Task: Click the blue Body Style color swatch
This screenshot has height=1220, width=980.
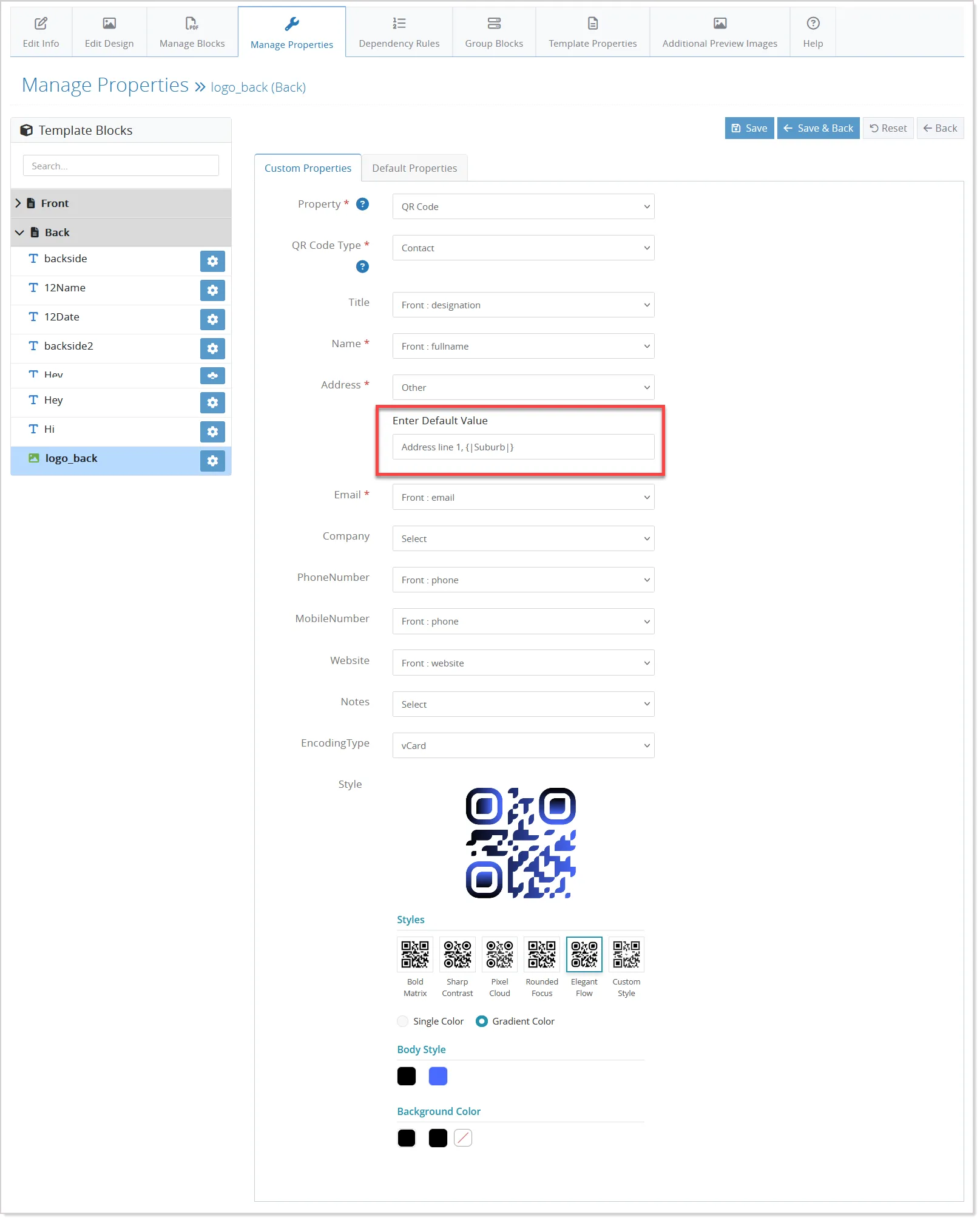Action: 438,1076
